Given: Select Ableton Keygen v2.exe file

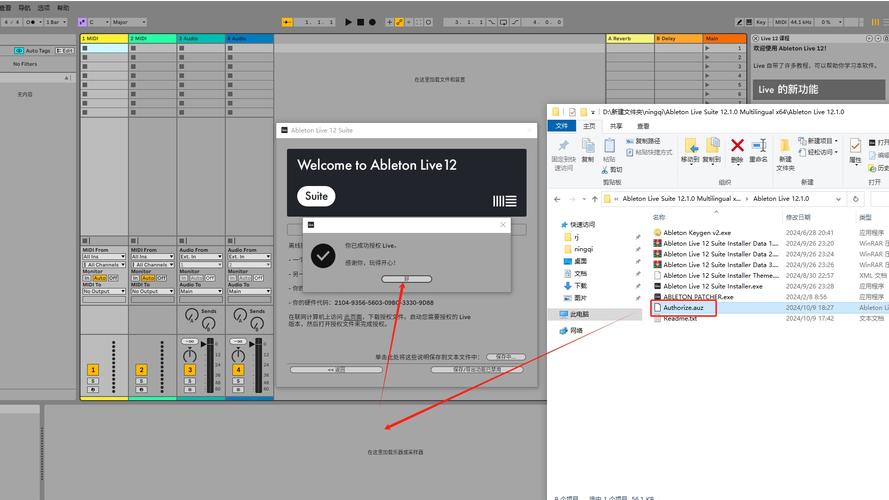Looking at the screenshot, I should [697, 232].
